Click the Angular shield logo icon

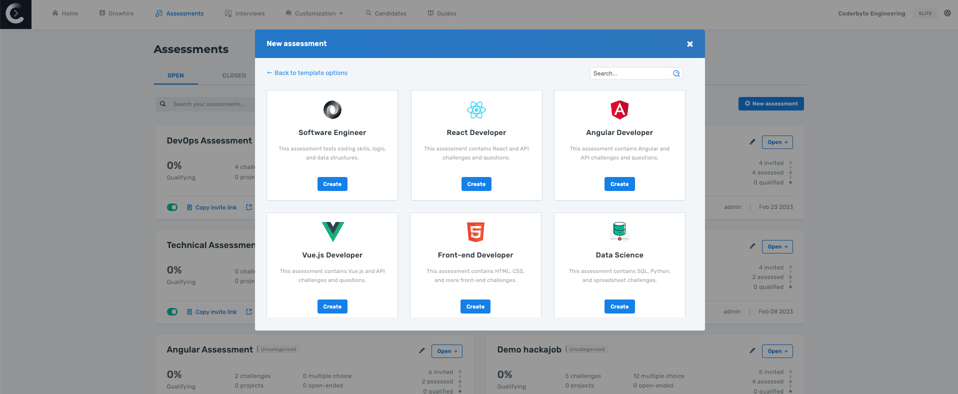620,110
